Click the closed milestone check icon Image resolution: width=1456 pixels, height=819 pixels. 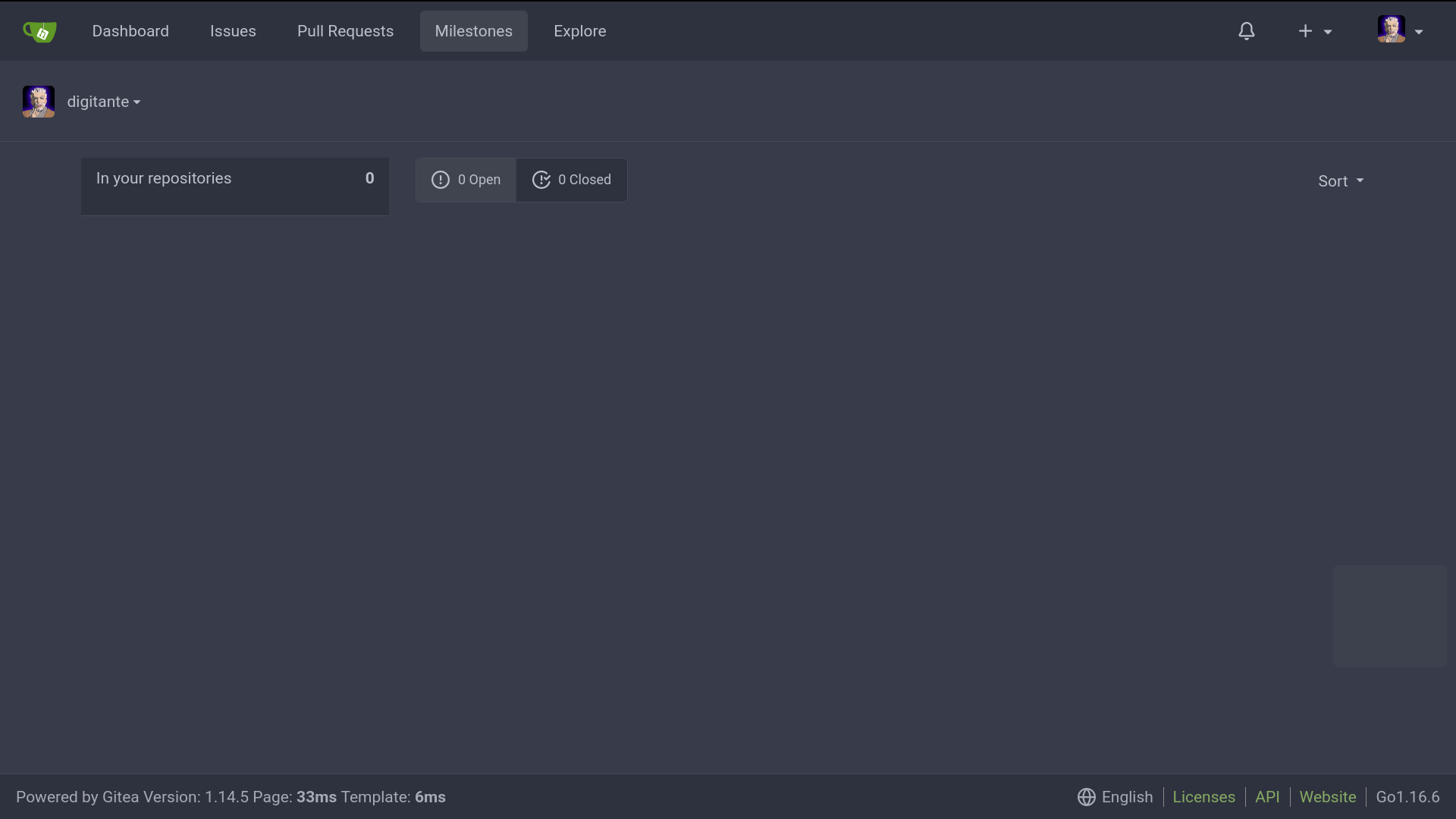point(541,180)
